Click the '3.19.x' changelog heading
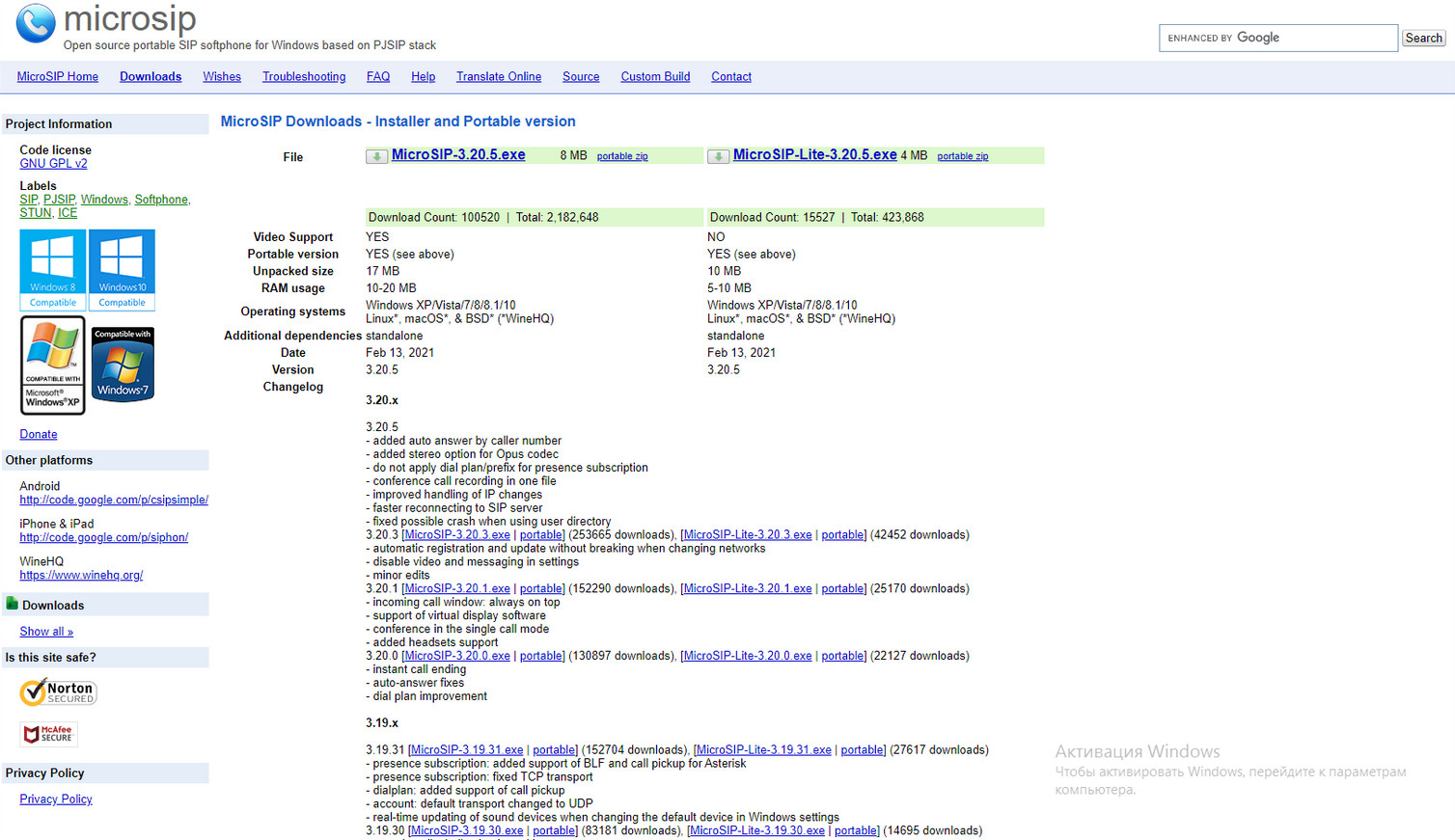Screen dimensions: 1455x840 tap(382, 723)
